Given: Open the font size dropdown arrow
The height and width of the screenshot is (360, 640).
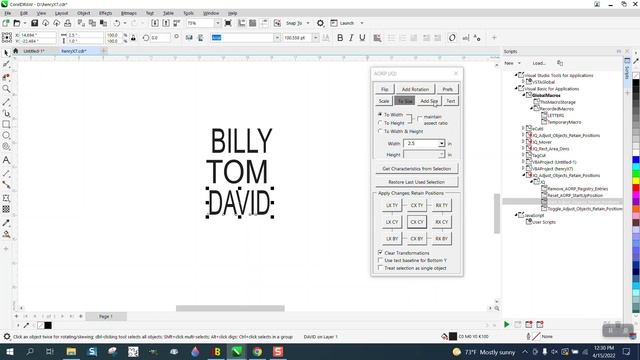Looking at the screenshot, I should click(x=316, y=38).
